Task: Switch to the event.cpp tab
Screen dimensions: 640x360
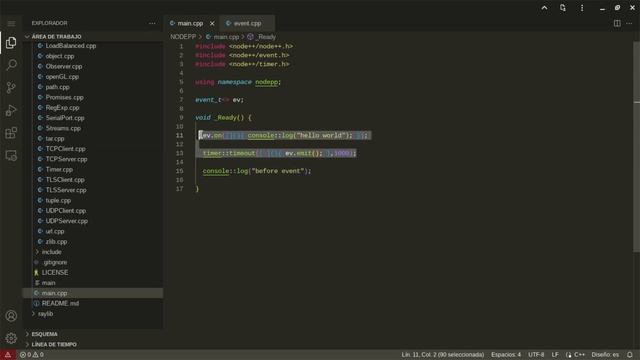Action: coord(247,24)
